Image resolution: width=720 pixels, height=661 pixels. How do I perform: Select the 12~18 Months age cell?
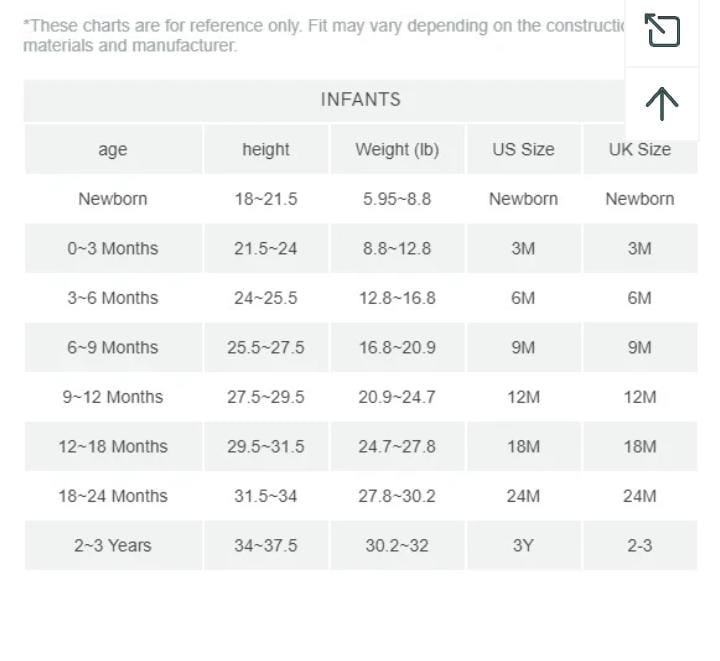tap(113, 447)
